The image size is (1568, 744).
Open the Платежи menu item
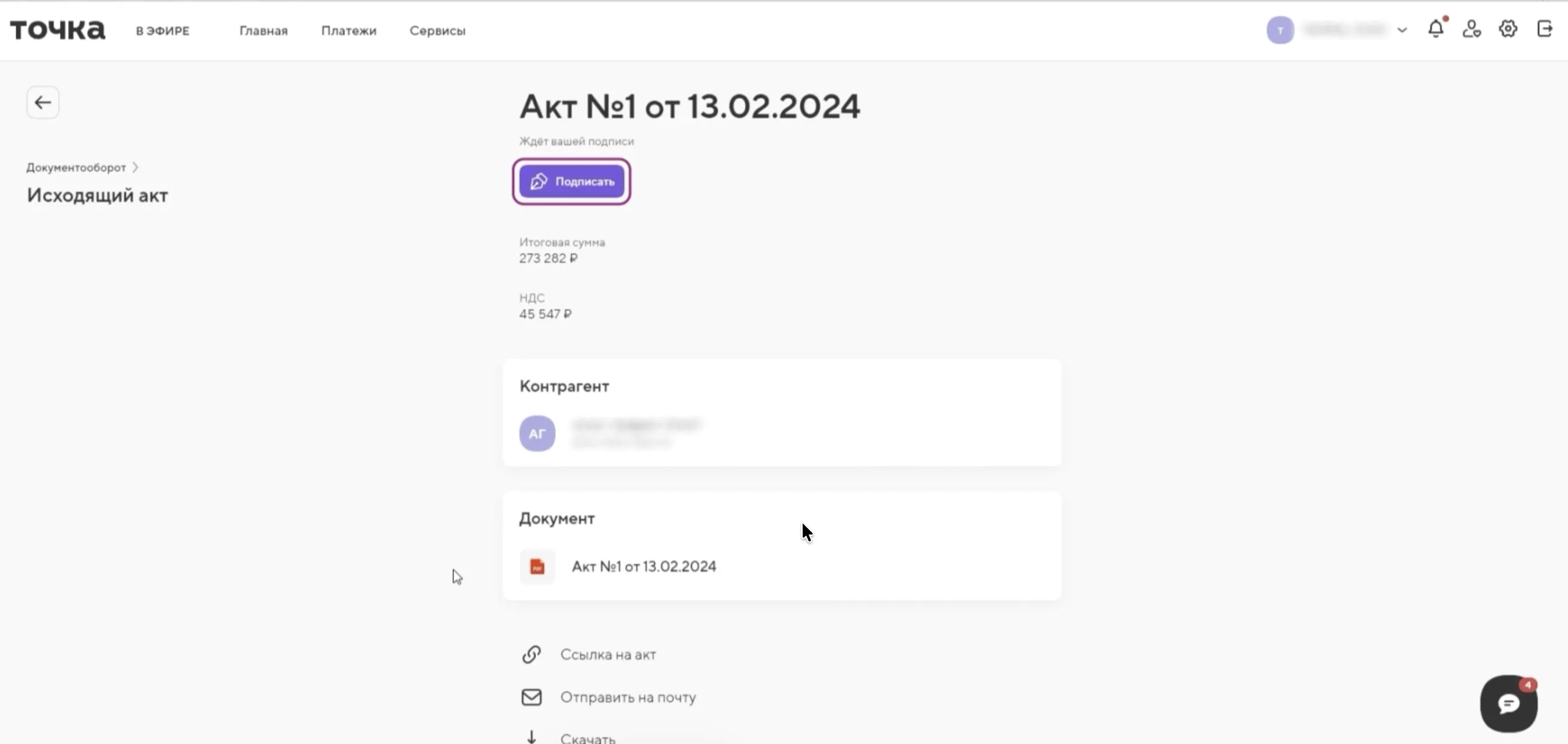349,31
